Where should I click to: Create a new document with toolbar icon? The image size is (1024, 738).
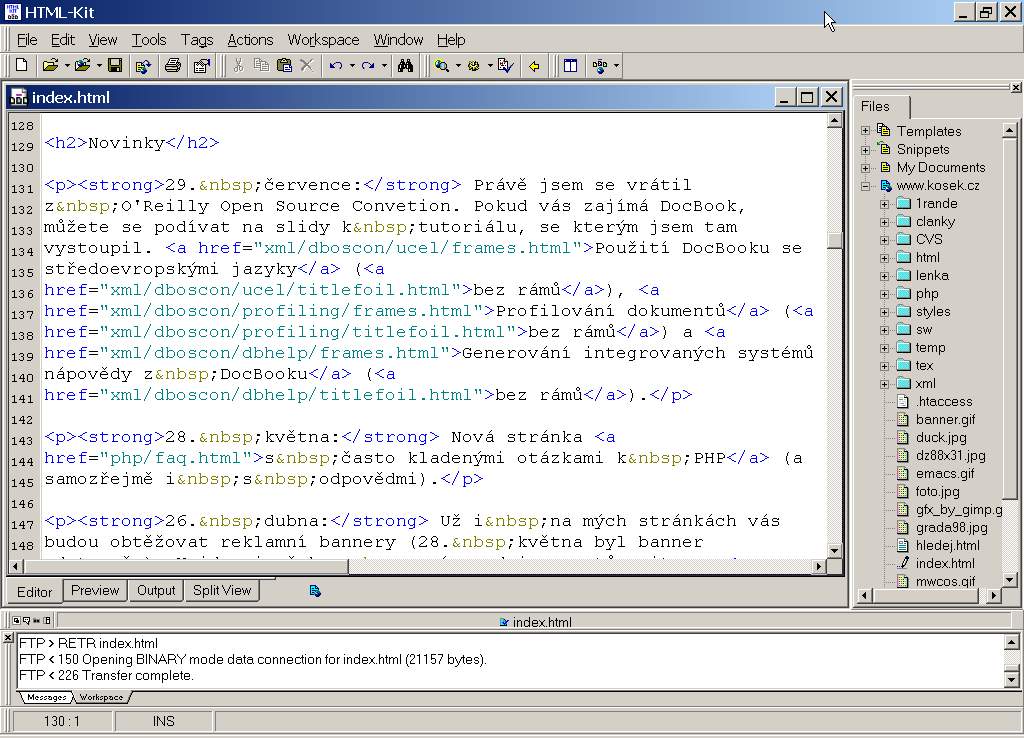click(22, 65)
